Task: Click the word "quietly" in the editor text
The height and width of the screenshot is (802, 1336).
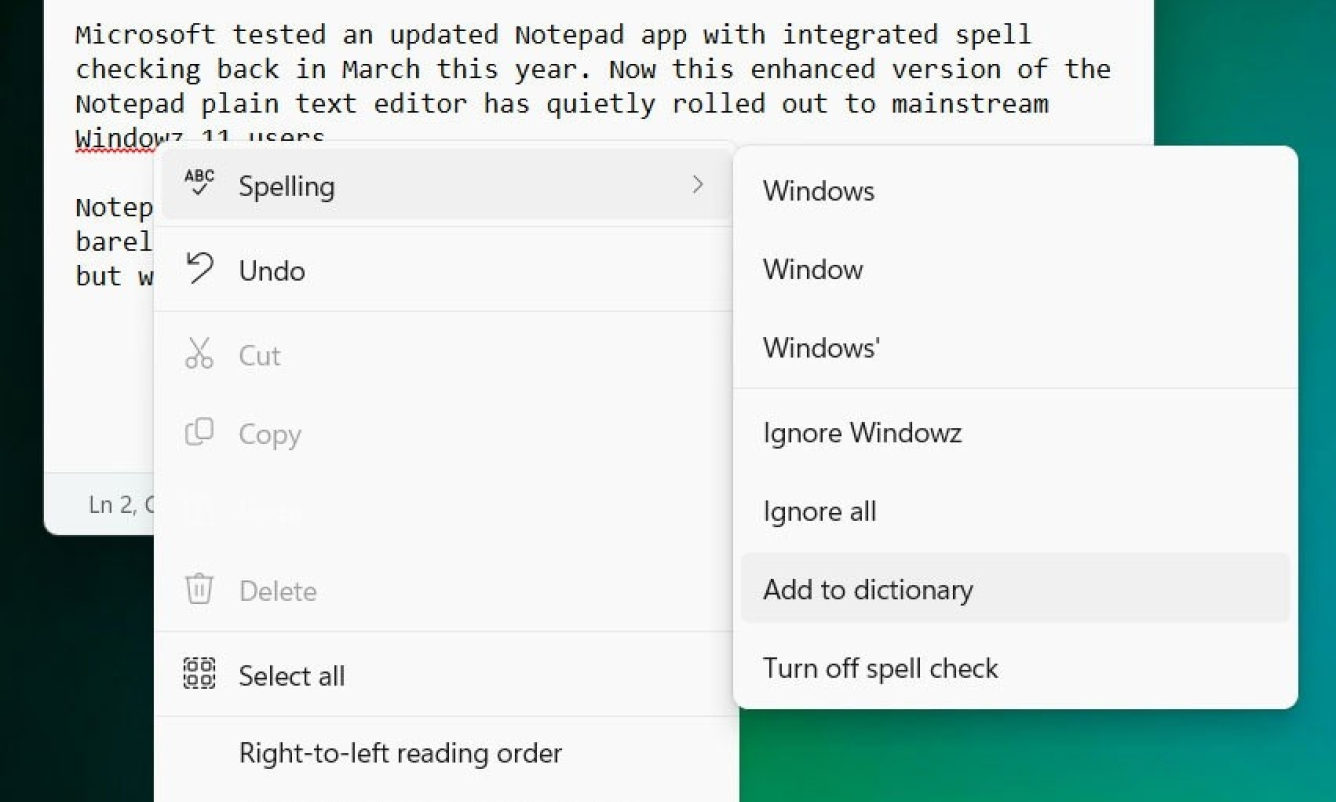Action: tap(601, 103)
